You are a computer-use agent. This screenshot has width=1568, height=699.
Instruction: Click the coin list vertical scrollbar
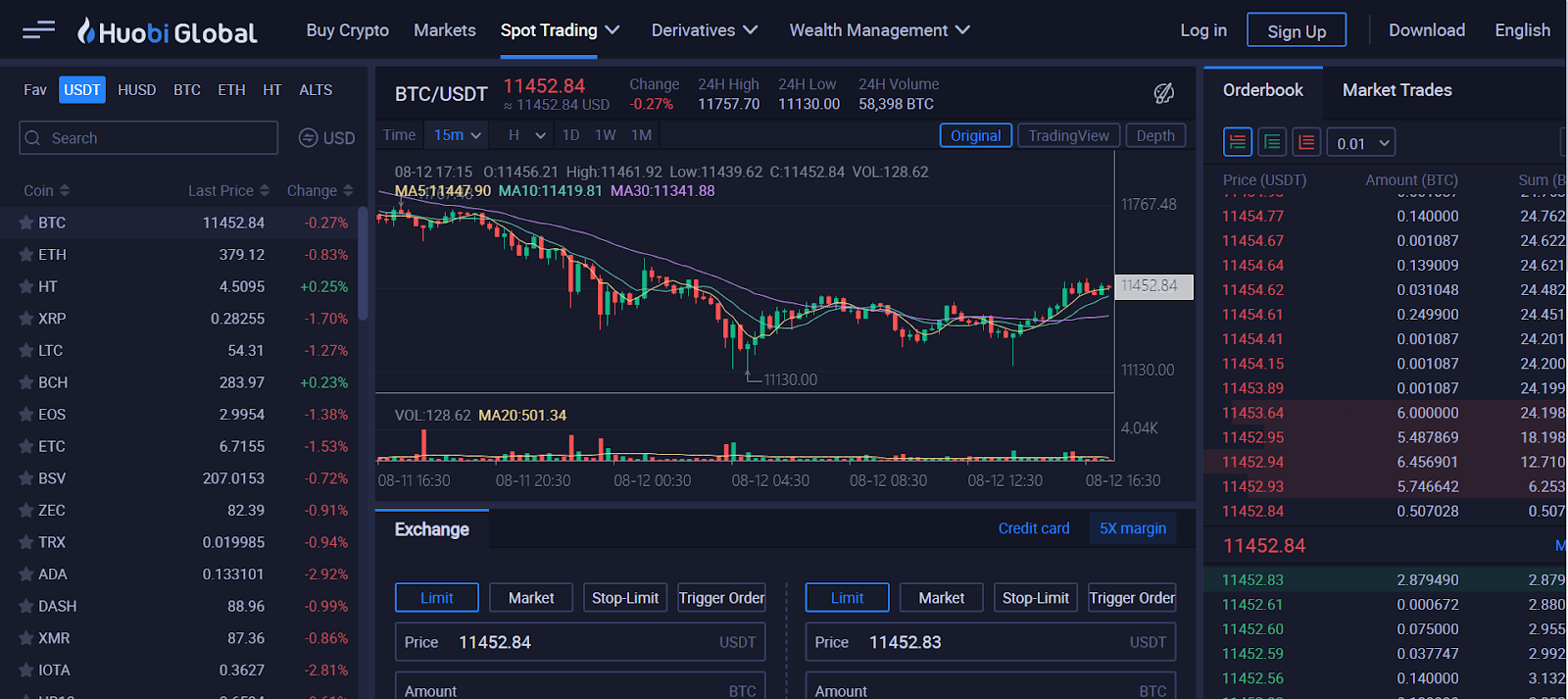pyautogui.click(x=364, y=263)
